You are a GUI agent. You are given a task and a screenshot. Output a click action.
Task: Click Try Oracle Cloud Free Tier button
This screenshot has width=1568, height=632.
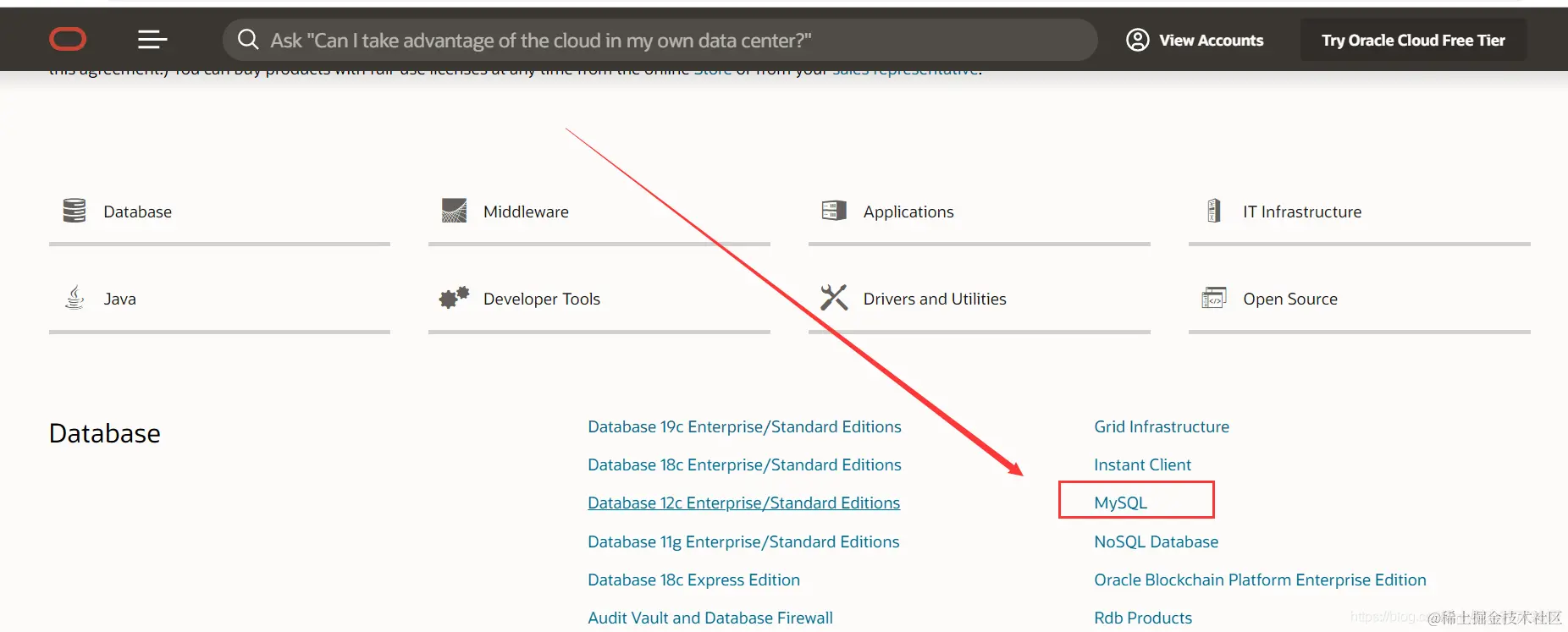click(x=1413, y=41)
